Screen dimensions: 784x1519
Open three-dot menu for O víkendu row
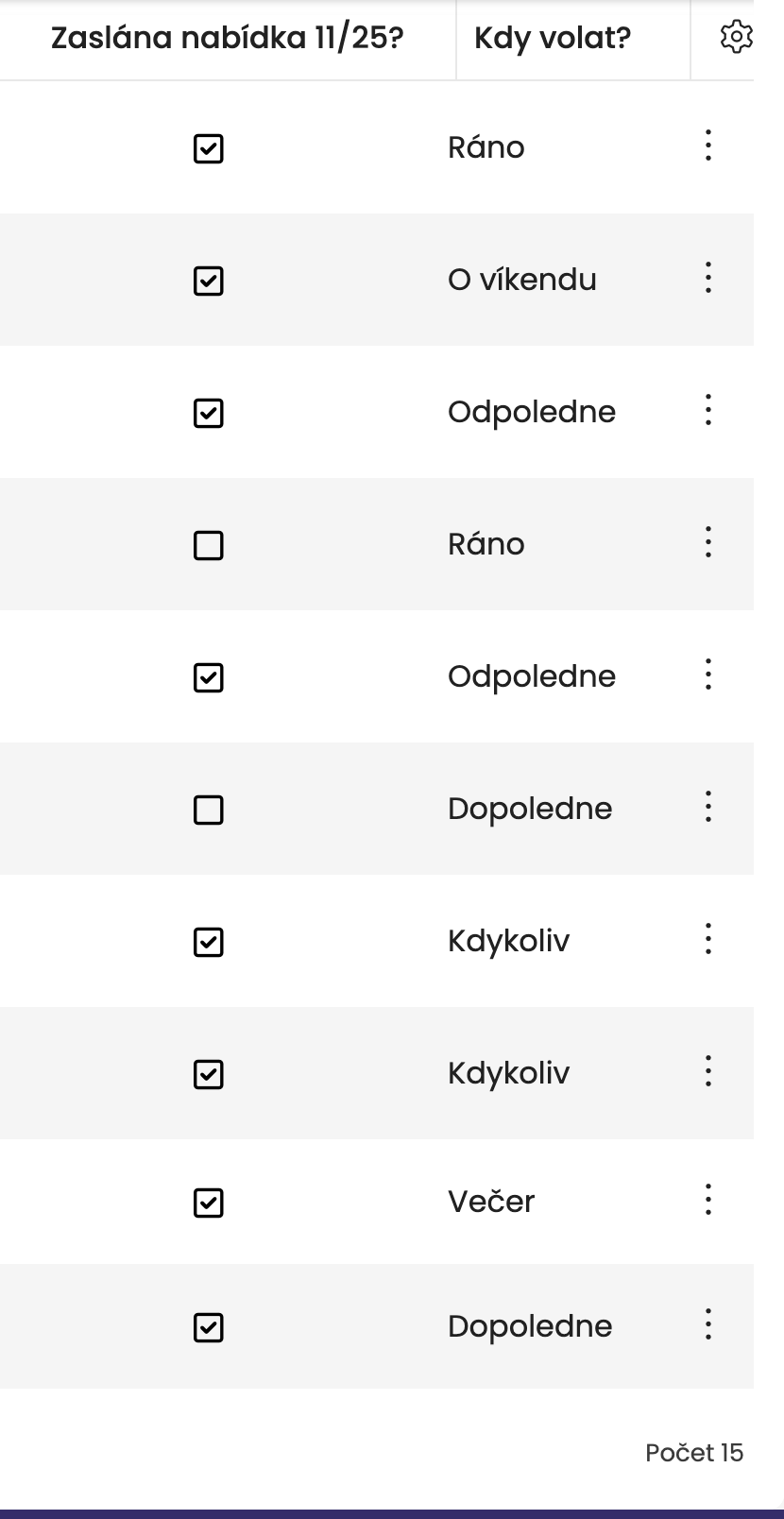point(708,279)
